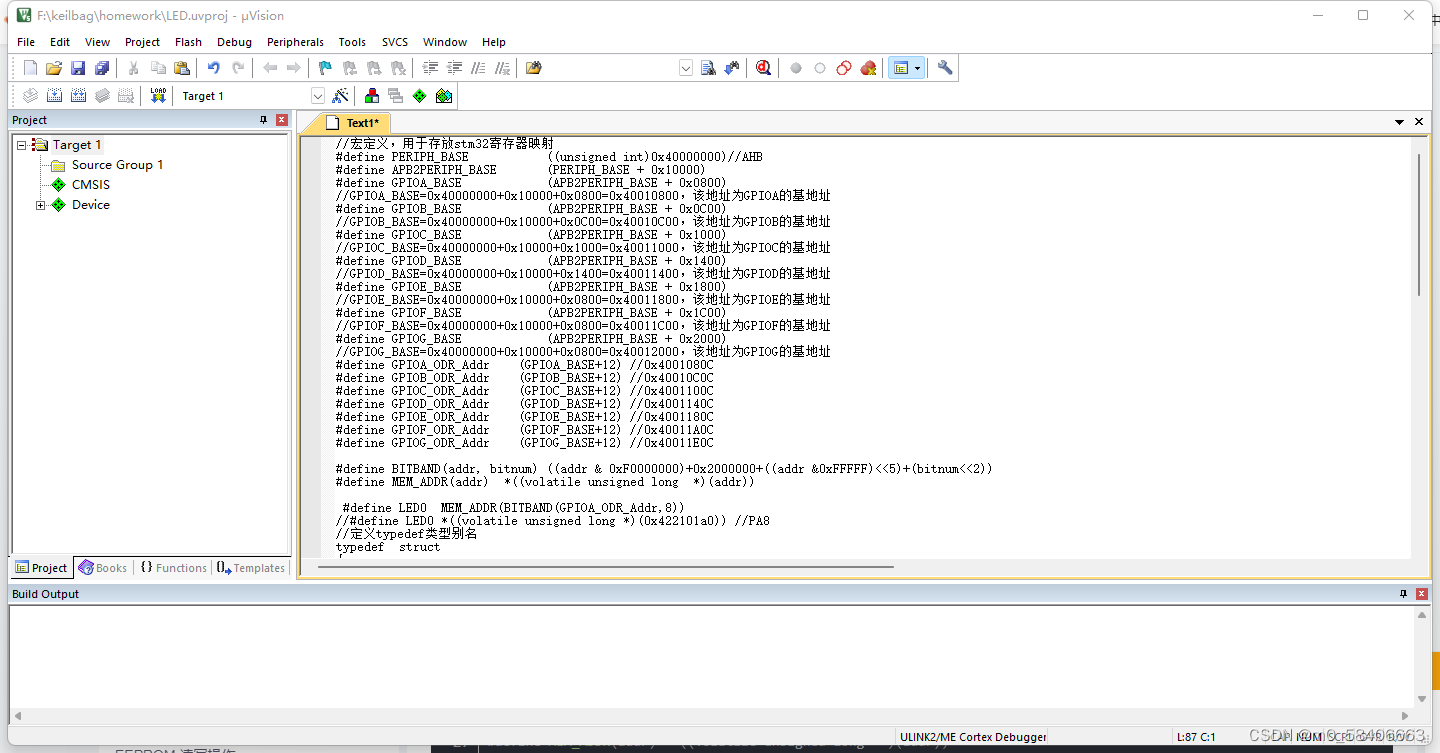Click the Kill all breakpoints icon

(x=868, y=68)
